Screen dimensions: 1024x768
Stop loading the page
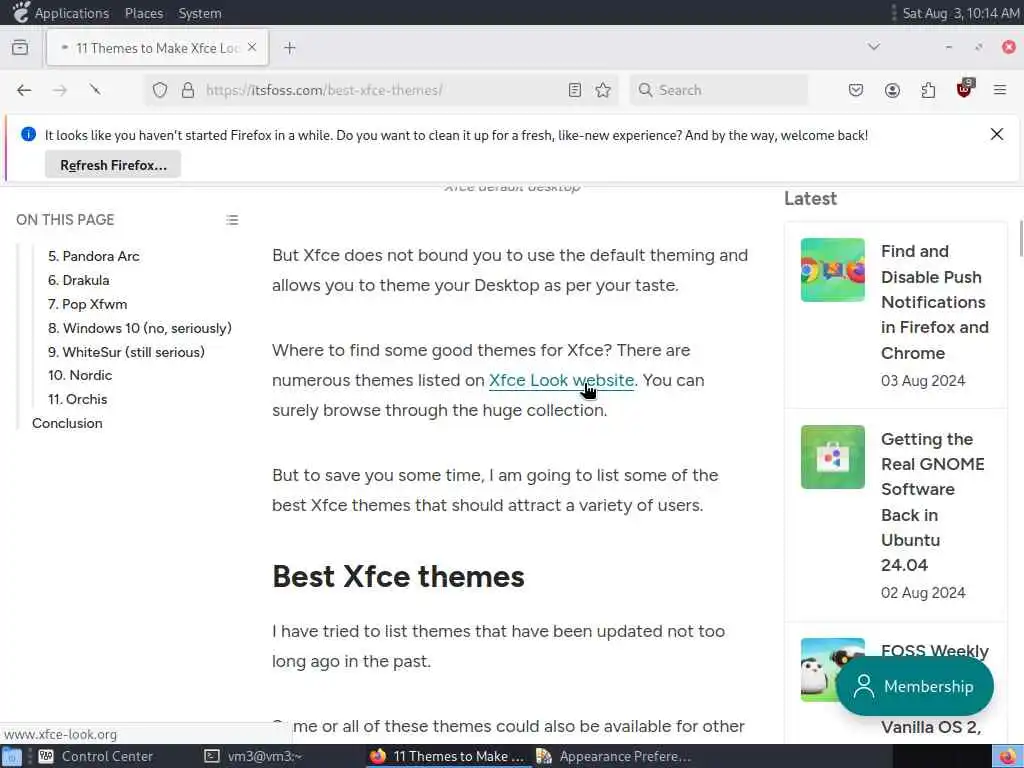tap(95, 90)
